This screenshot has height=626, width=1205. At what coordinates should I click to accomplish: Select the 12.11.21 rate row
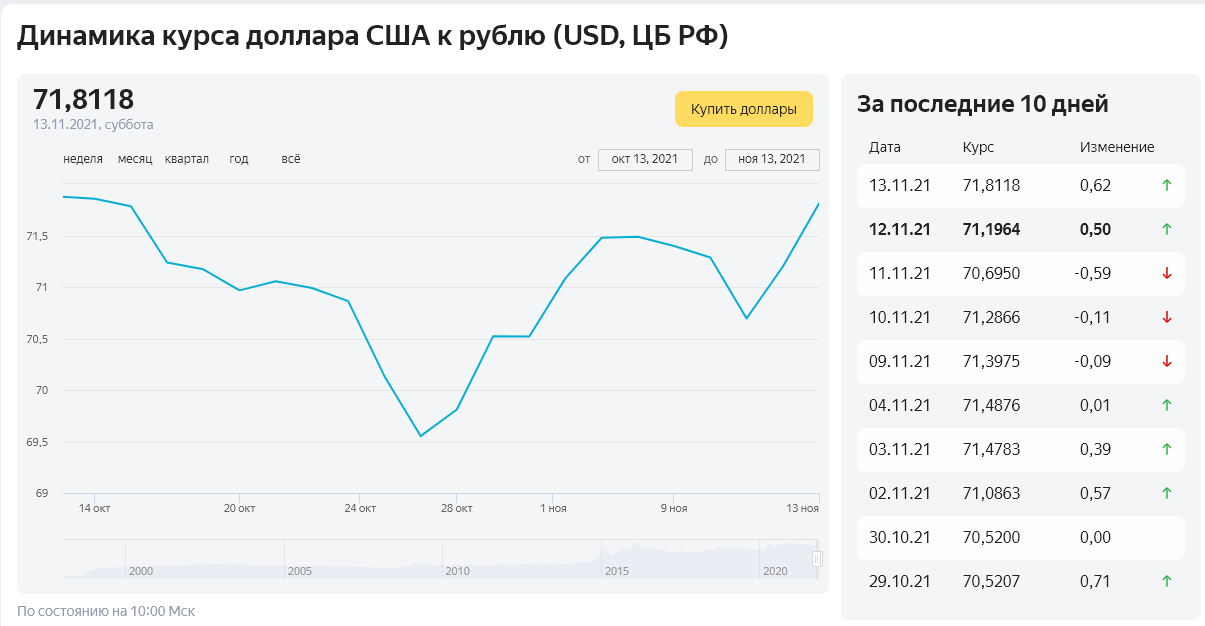click(x=1020, y=229)
